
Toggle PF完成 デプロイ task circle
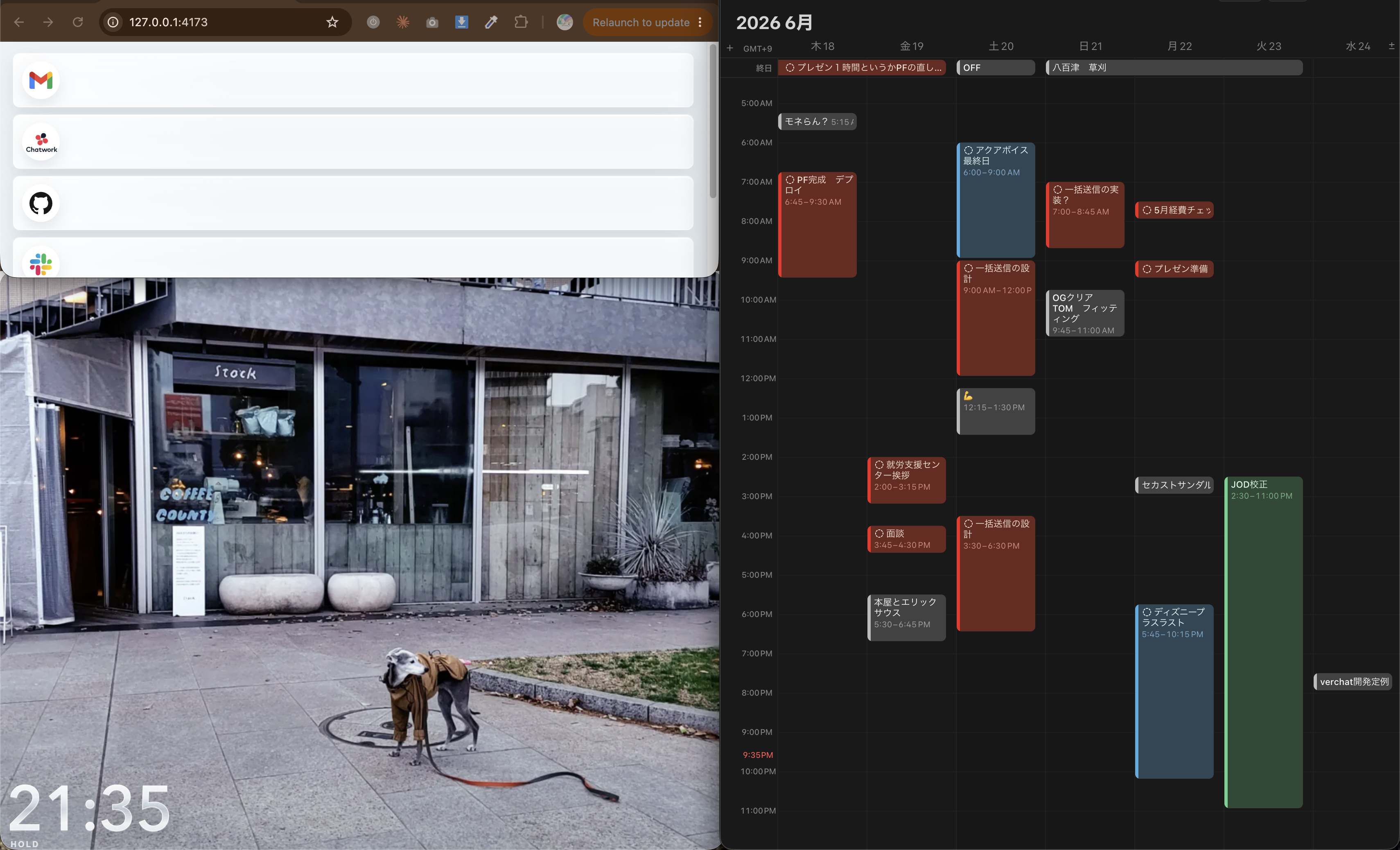click(x=790, y=180)
